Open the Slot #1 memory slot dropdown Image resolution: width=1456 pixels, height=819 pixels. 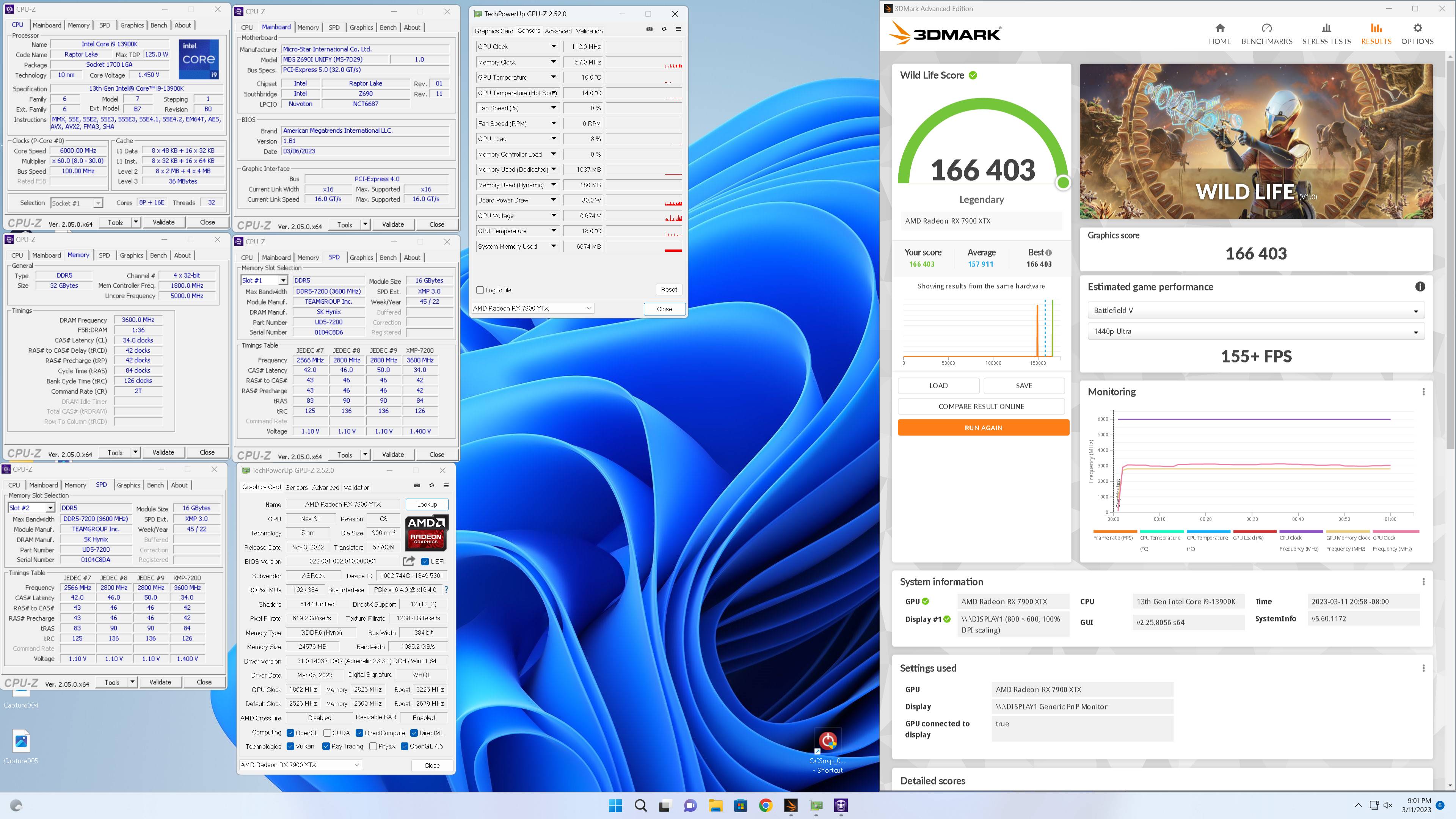[265, 280]
